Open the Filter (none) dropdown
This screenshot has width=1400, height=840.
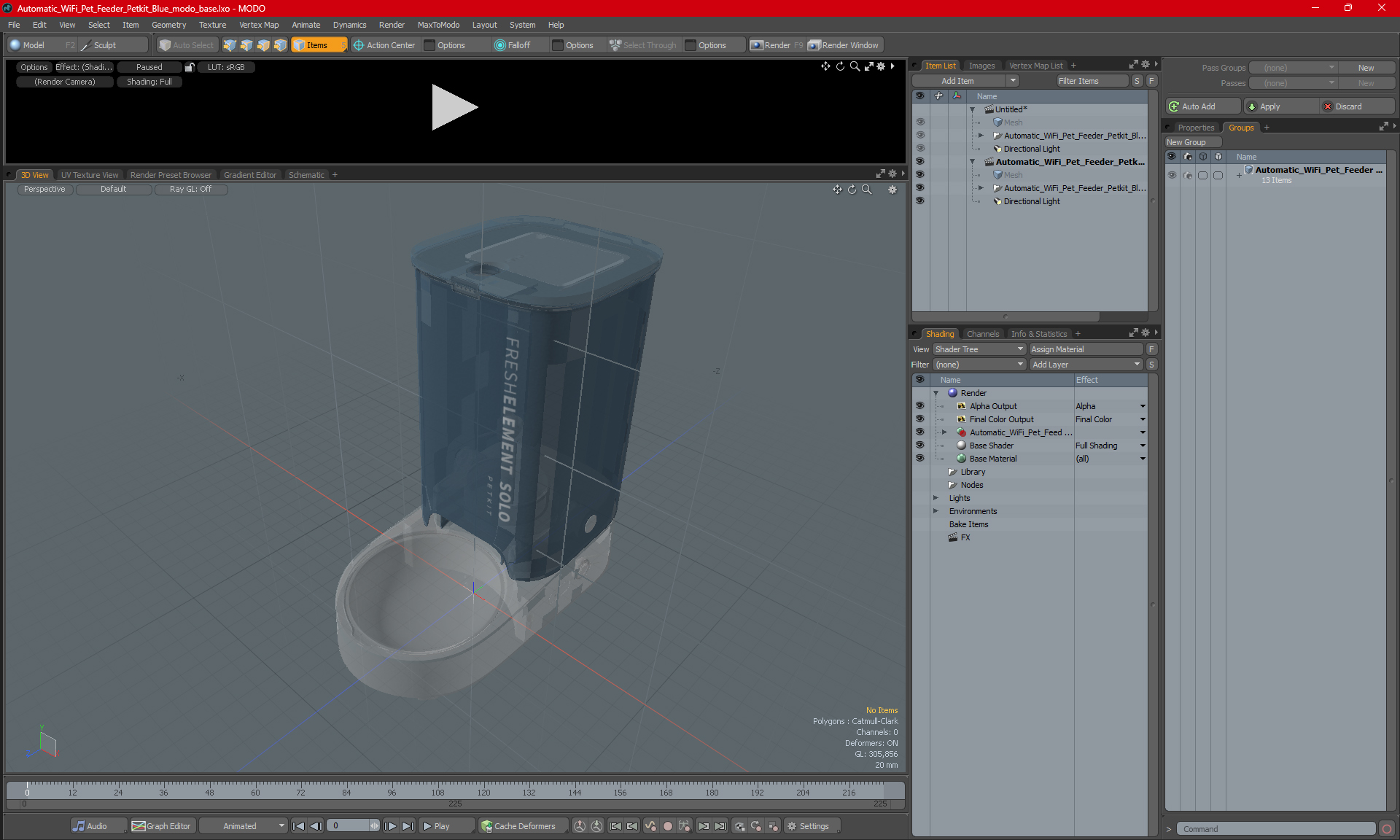point(979,365)
